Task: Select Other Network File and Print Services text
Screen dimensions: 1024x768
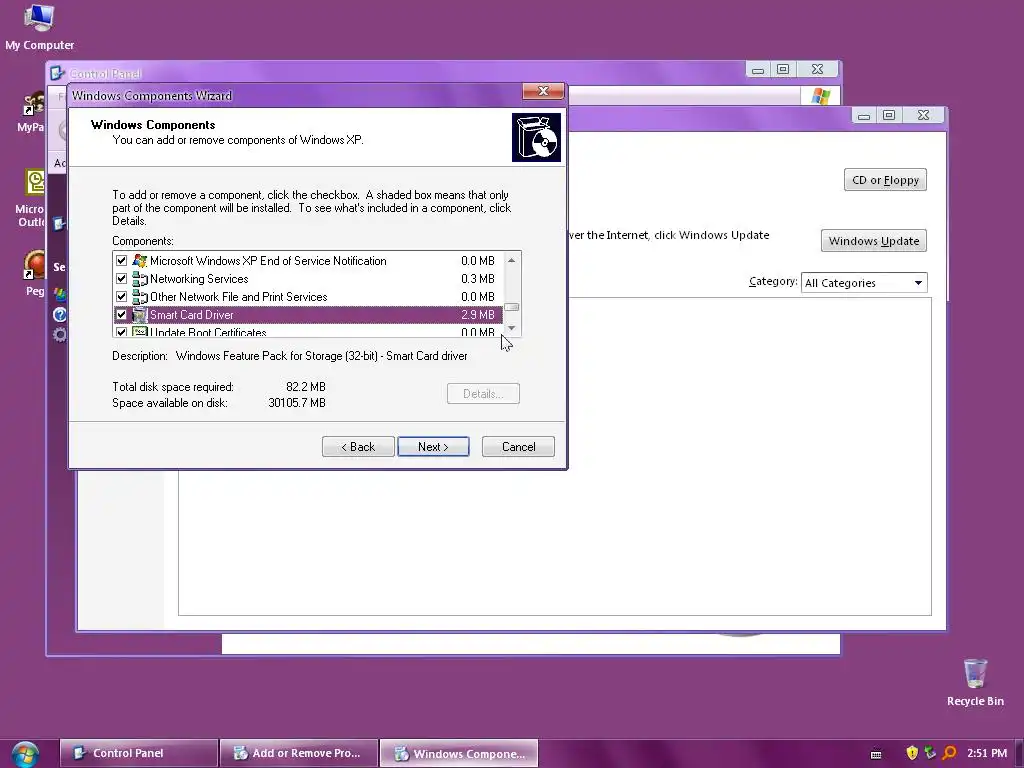Action: (238, 296)
